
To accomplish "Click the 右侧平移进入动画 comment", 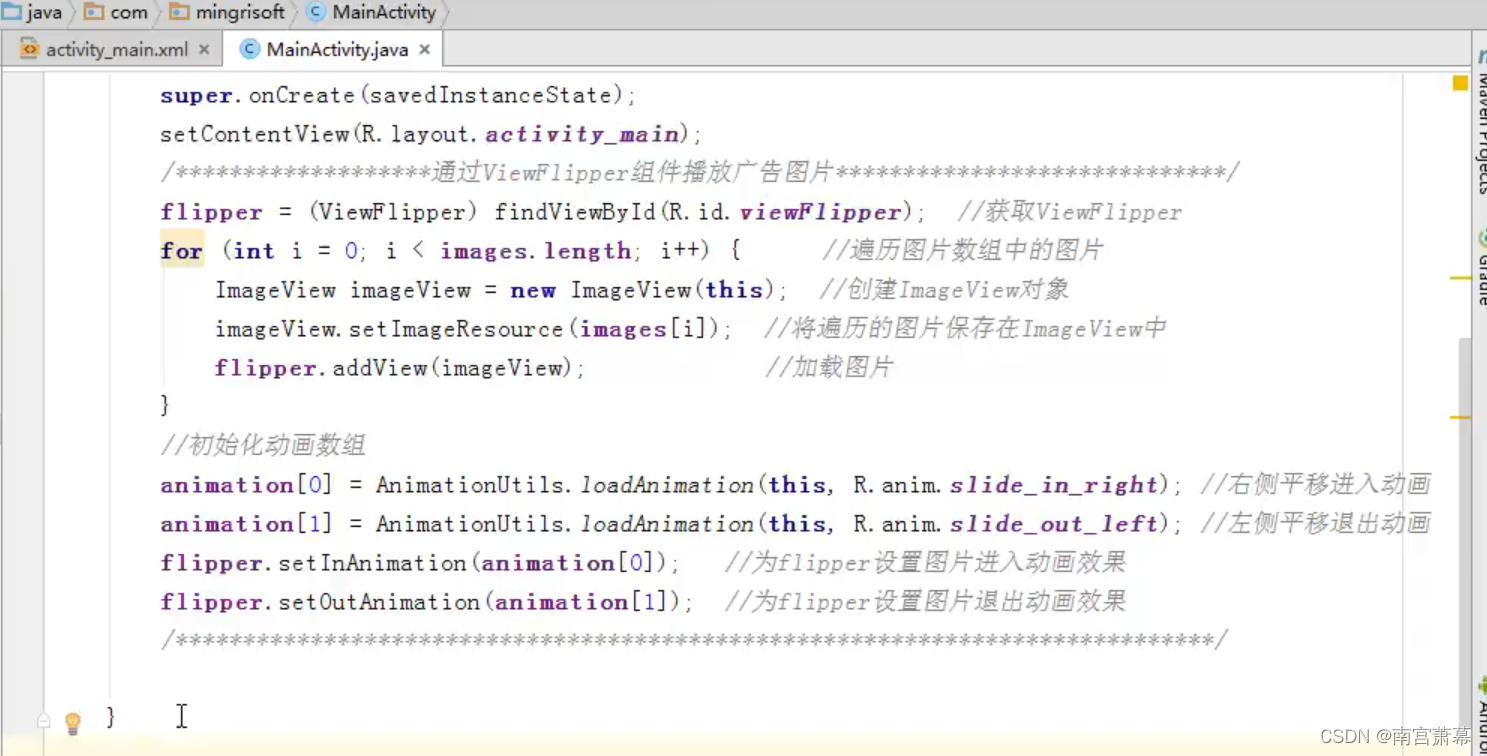I will (x=1315, y=485).
